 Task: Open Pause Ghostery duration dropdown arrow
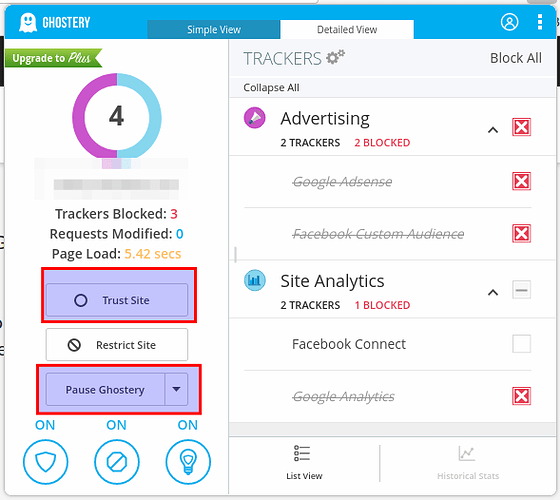(x=176, y=389)
